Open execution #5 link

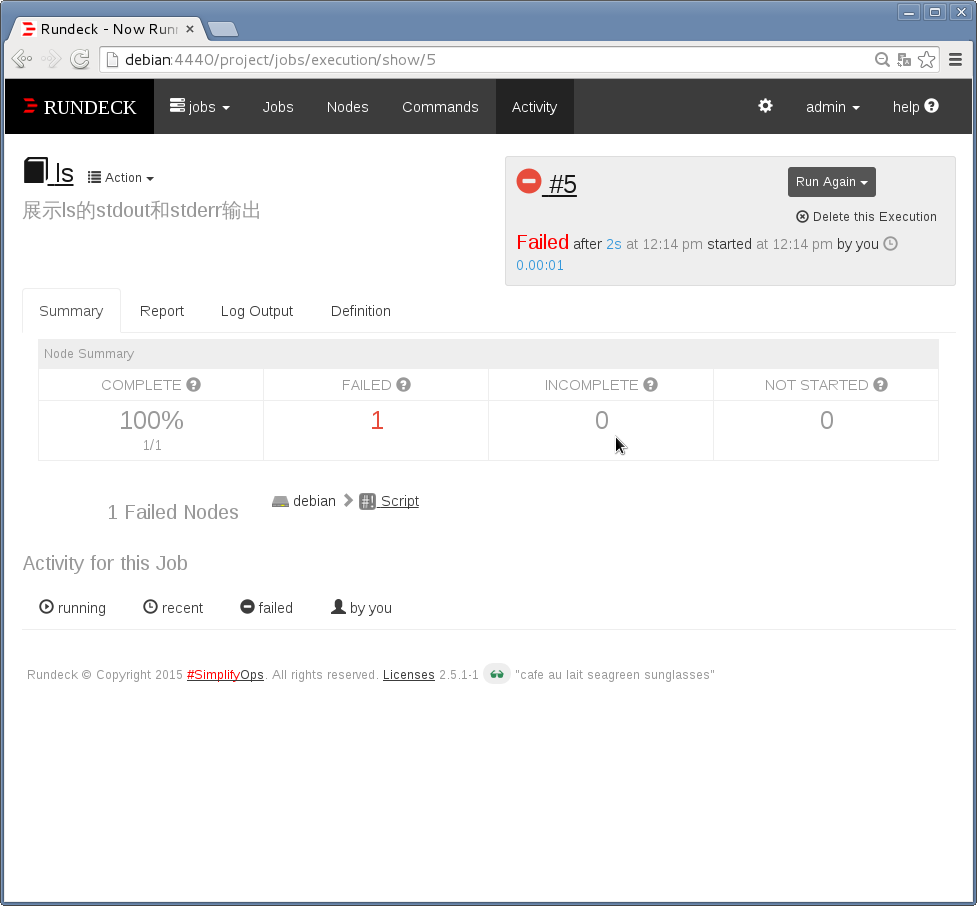563,184
